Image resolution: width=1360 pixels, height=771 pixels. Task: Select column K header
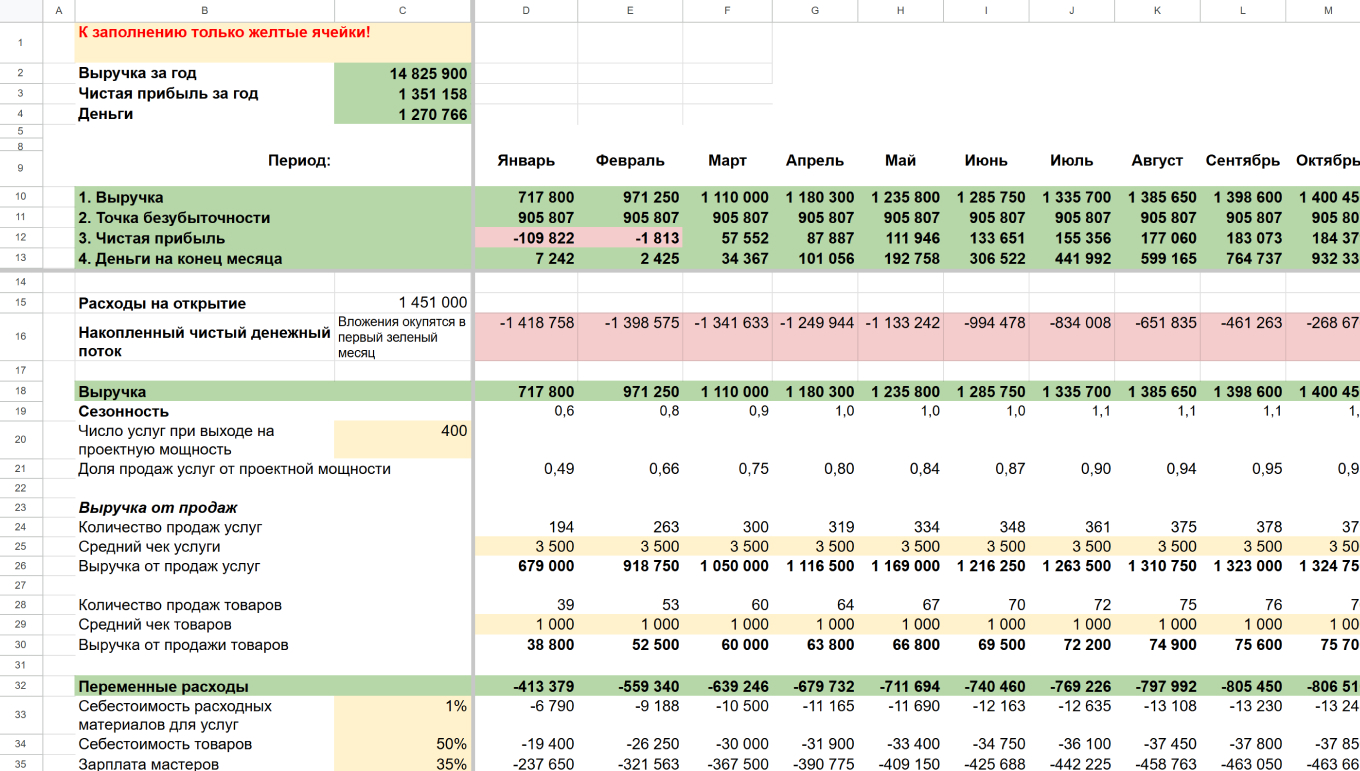pyautogui.click(x=1157, y=10)
